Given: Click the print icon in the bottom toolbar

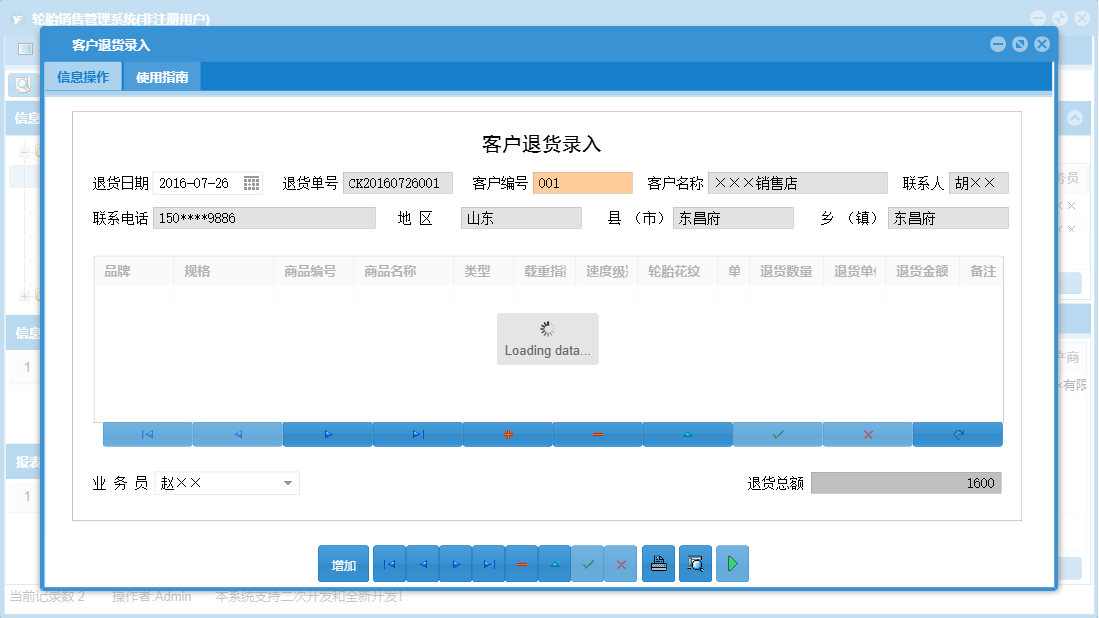Looking at the screenshot, I should [x=658, y=563].
